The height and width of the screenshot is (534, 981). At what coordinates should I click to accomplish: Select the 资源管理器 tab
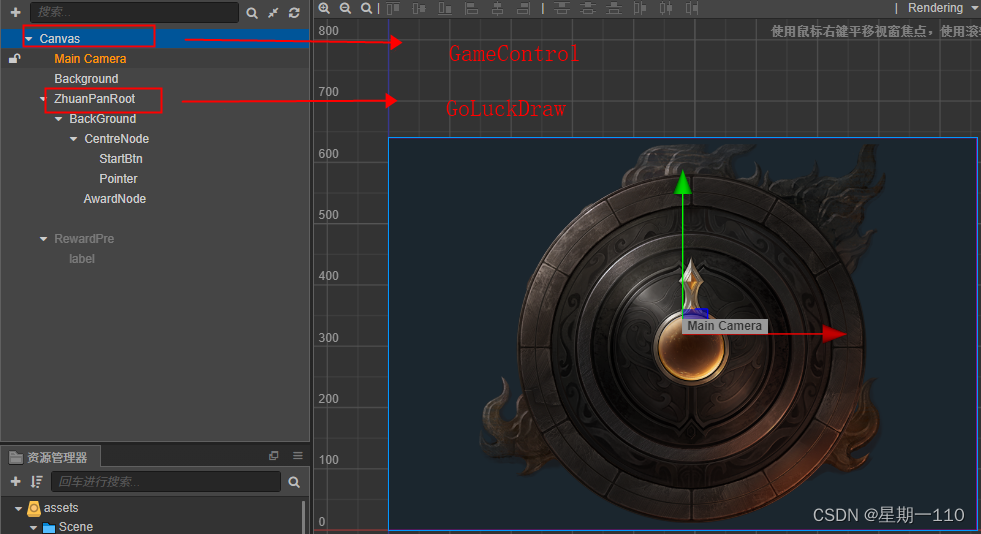(50, 457)
